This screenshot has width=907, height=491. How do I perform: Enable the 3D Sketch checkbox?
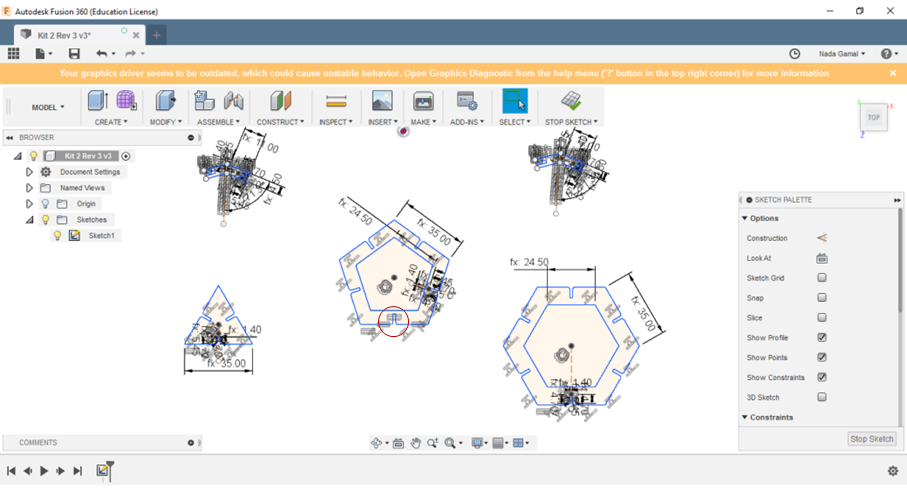pyautogui.click(x=822, y=397)
